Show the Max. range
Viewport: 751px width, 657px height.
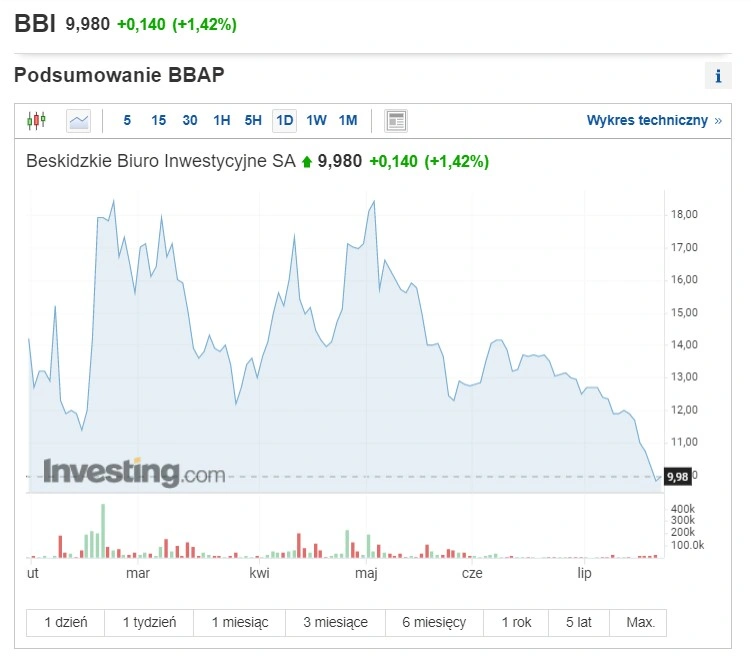click(640, 623)
